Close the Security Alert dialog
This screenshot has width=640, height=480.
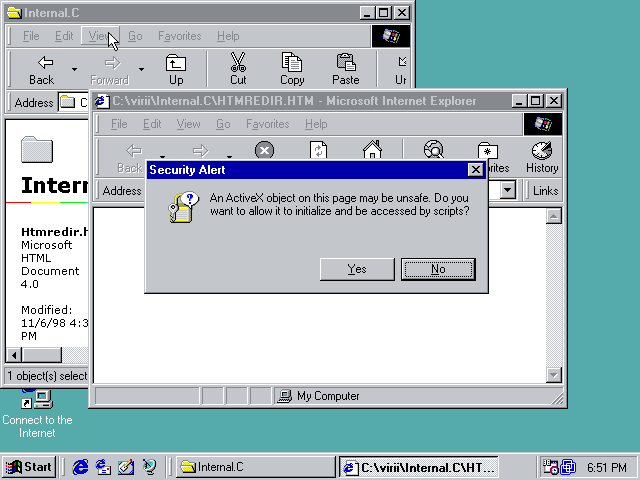[476, 169]
